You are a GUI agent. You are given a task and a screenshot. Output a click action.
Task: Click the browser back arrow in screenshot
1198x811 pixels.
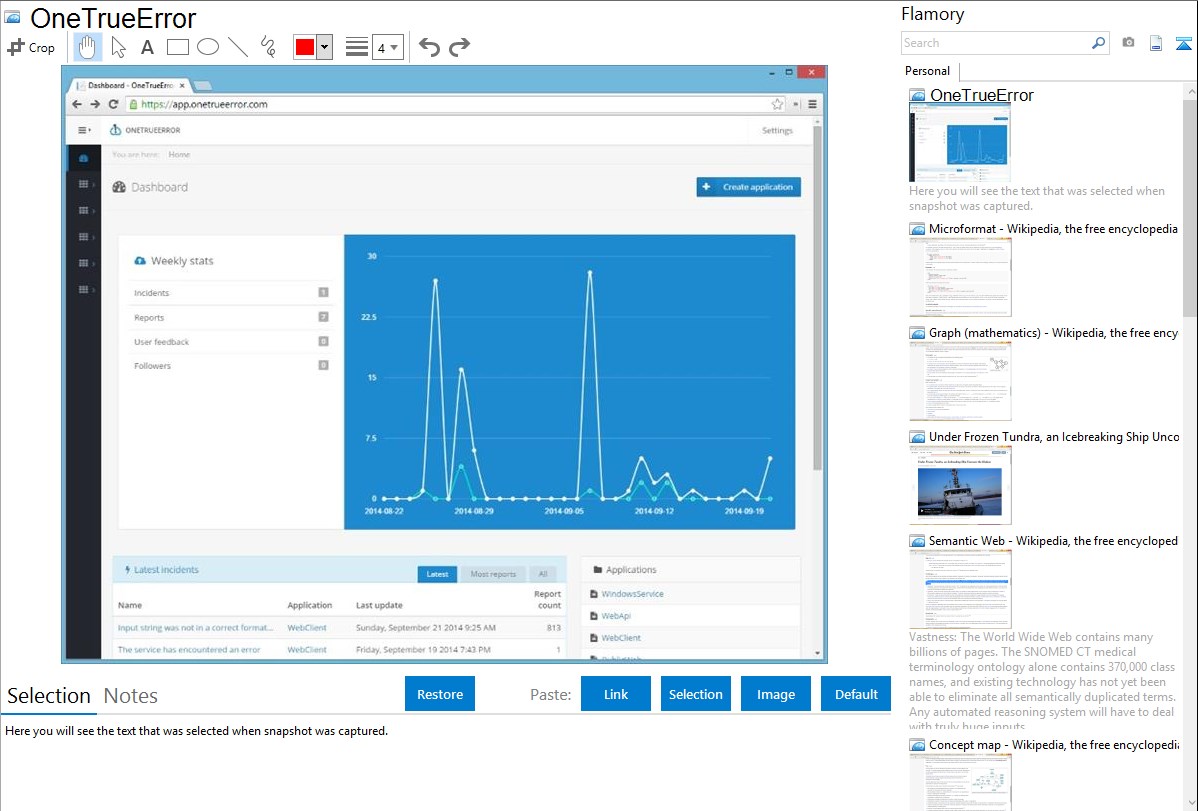click(x=76, y=104)
